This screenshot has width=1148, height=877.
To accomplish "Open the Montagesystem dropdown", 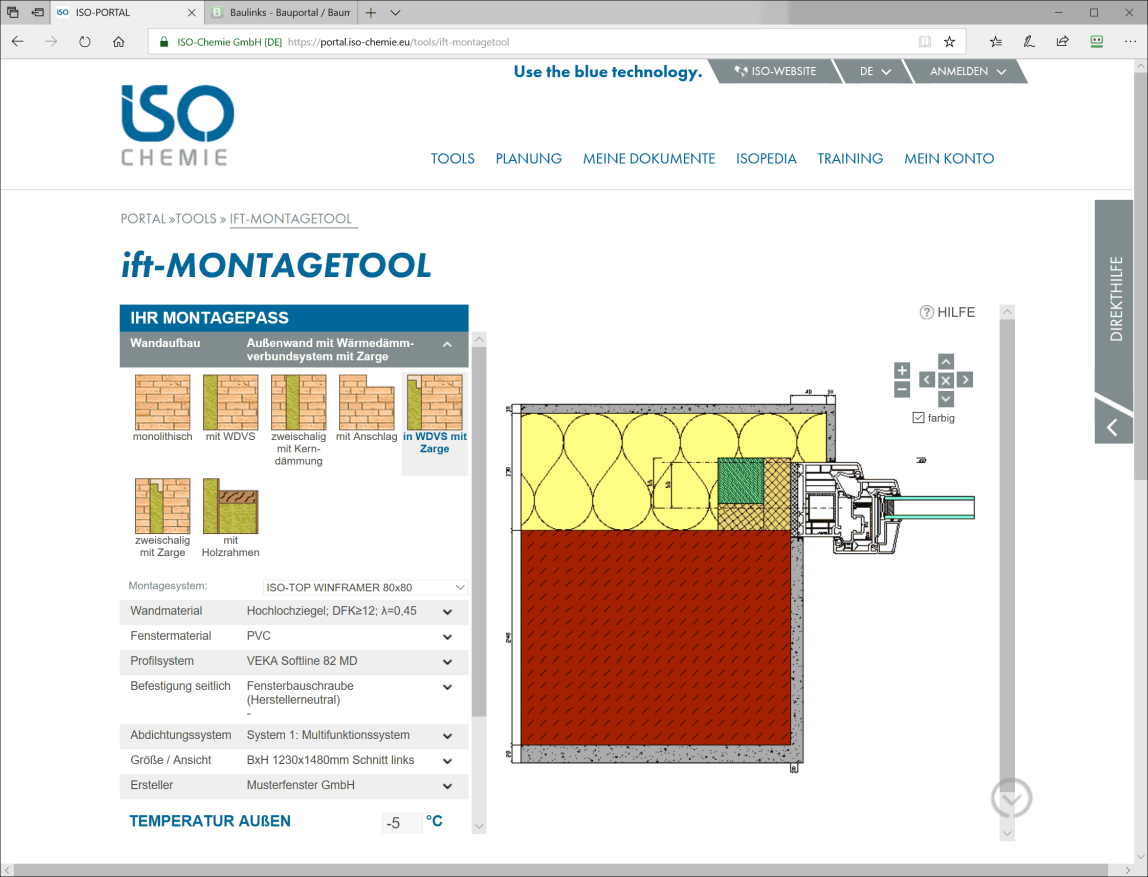I will pyautogui.click(x=365, y=587).
